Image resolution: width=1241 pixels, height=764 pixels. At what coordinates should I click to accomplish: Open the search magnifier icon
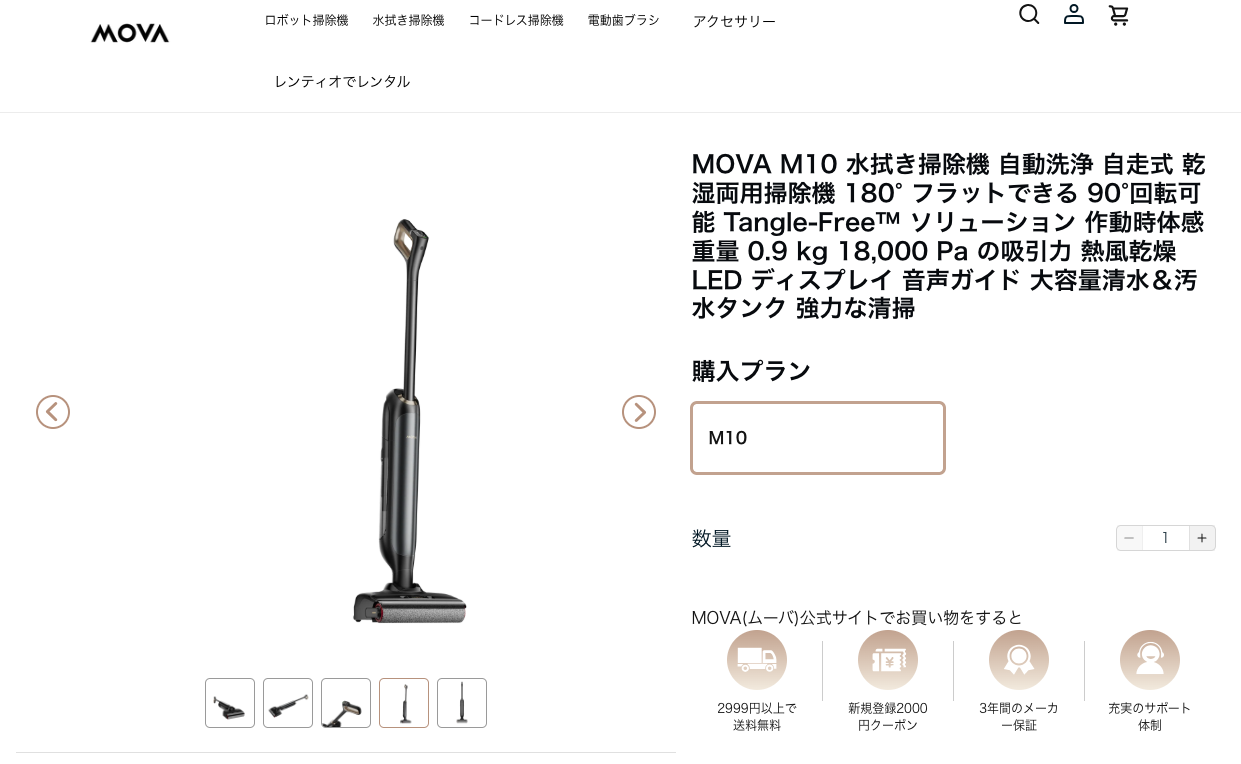coord(1029,14)
